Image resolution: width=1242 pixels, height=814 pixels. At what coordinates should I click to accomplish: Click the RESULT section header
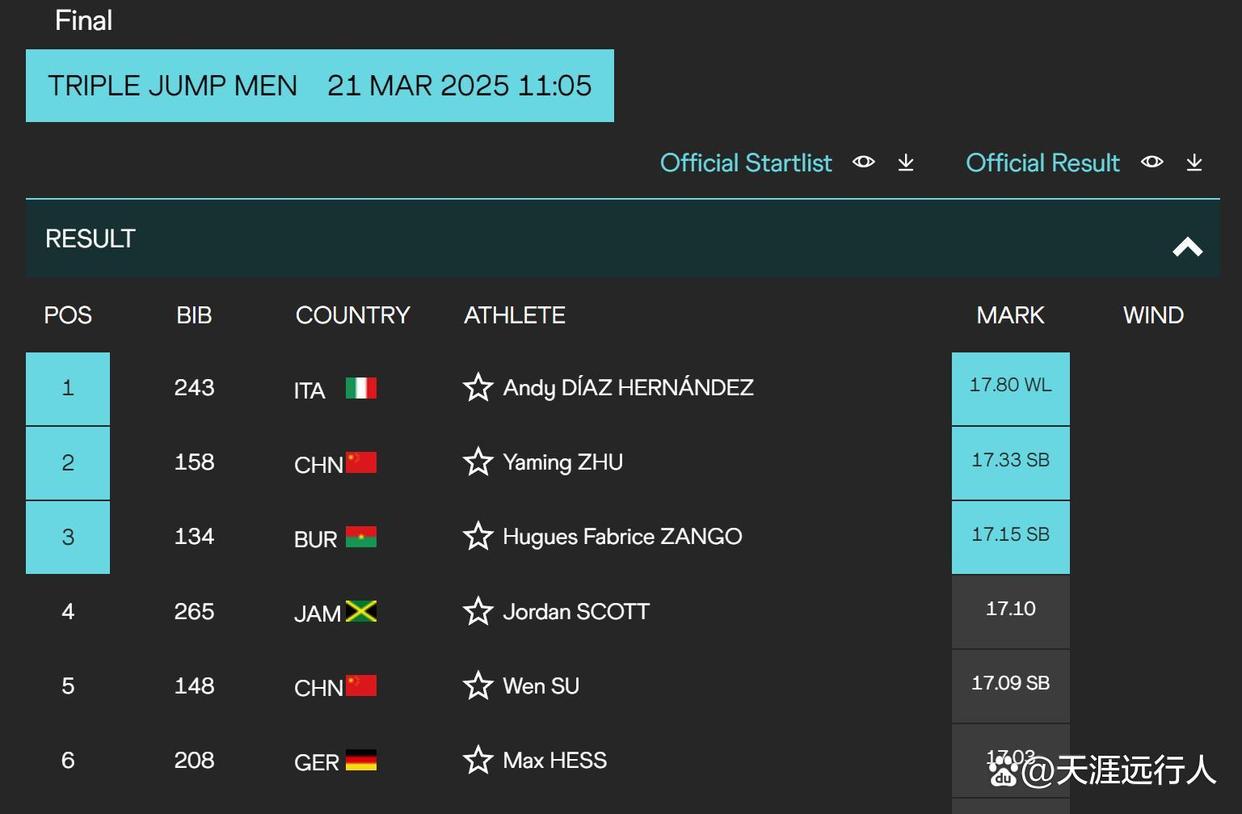tap(90, 239)
